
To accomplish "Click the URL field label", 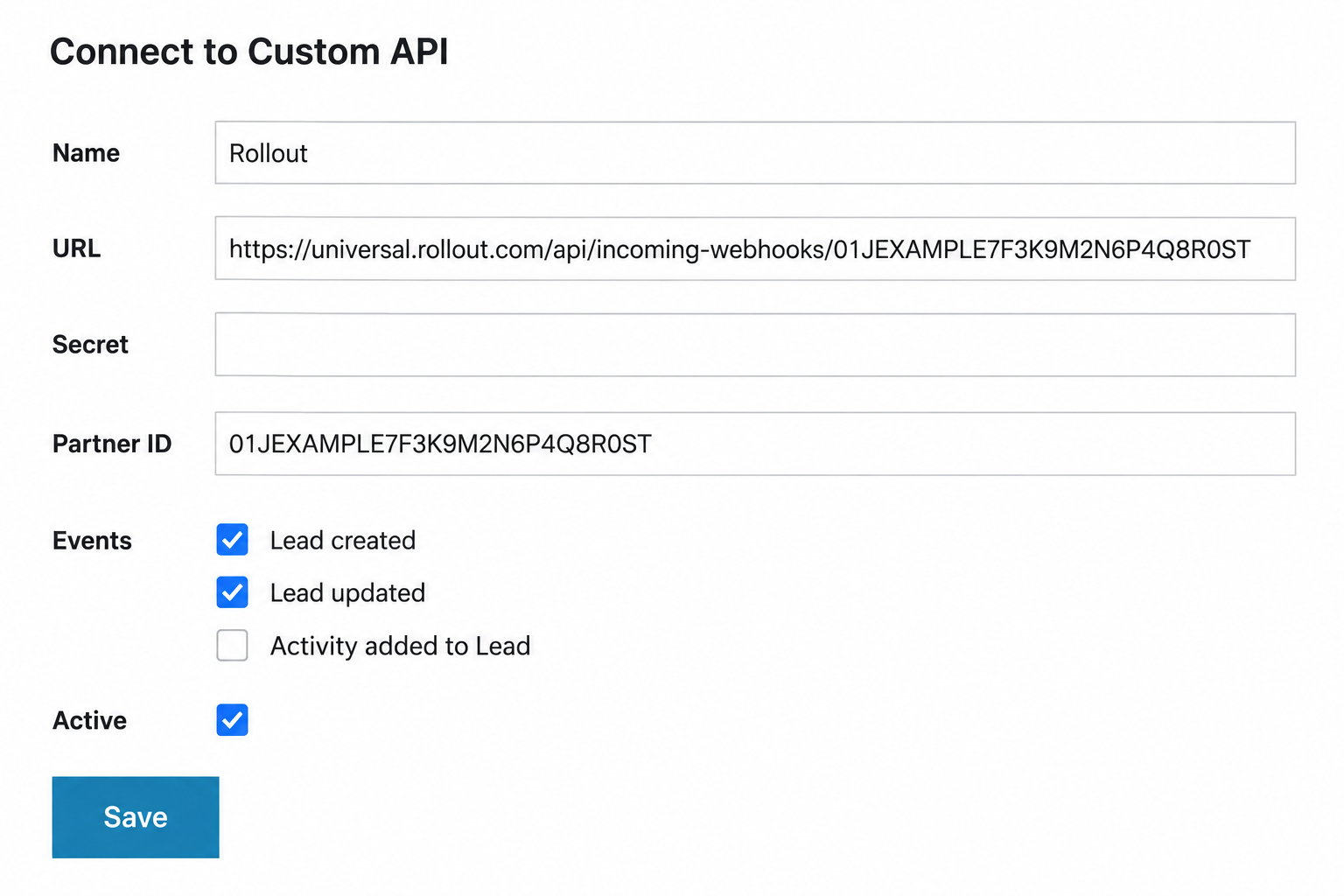I will (x=76, y=248).
